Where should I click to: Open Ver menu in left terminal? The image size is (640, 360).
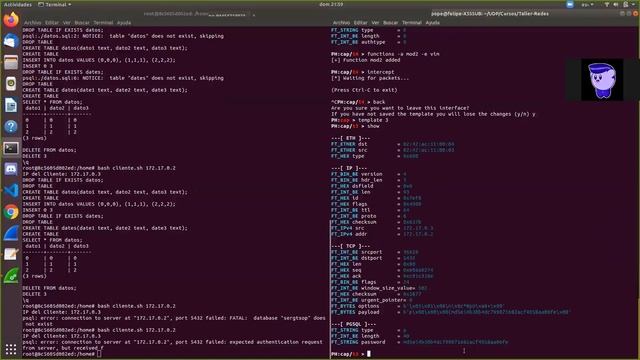[67, 23]
